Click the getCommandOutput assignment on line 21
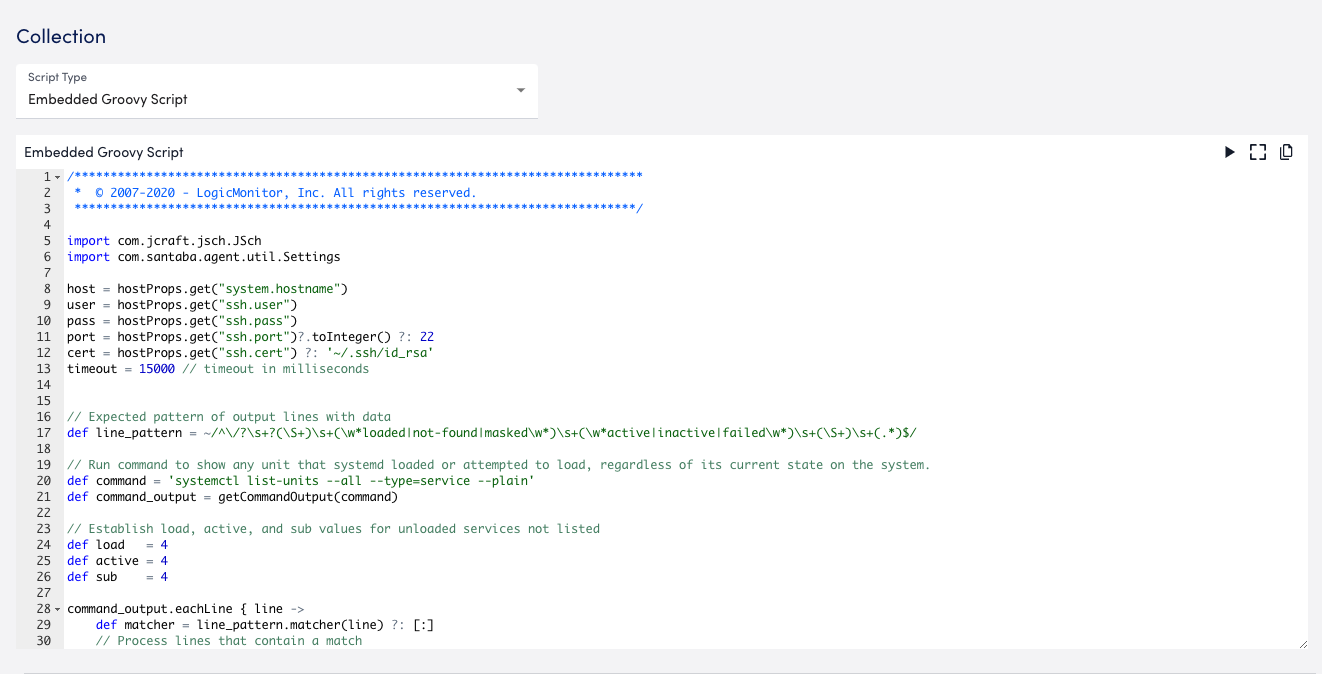This screenshot has height=674, width=1322. 230,496
